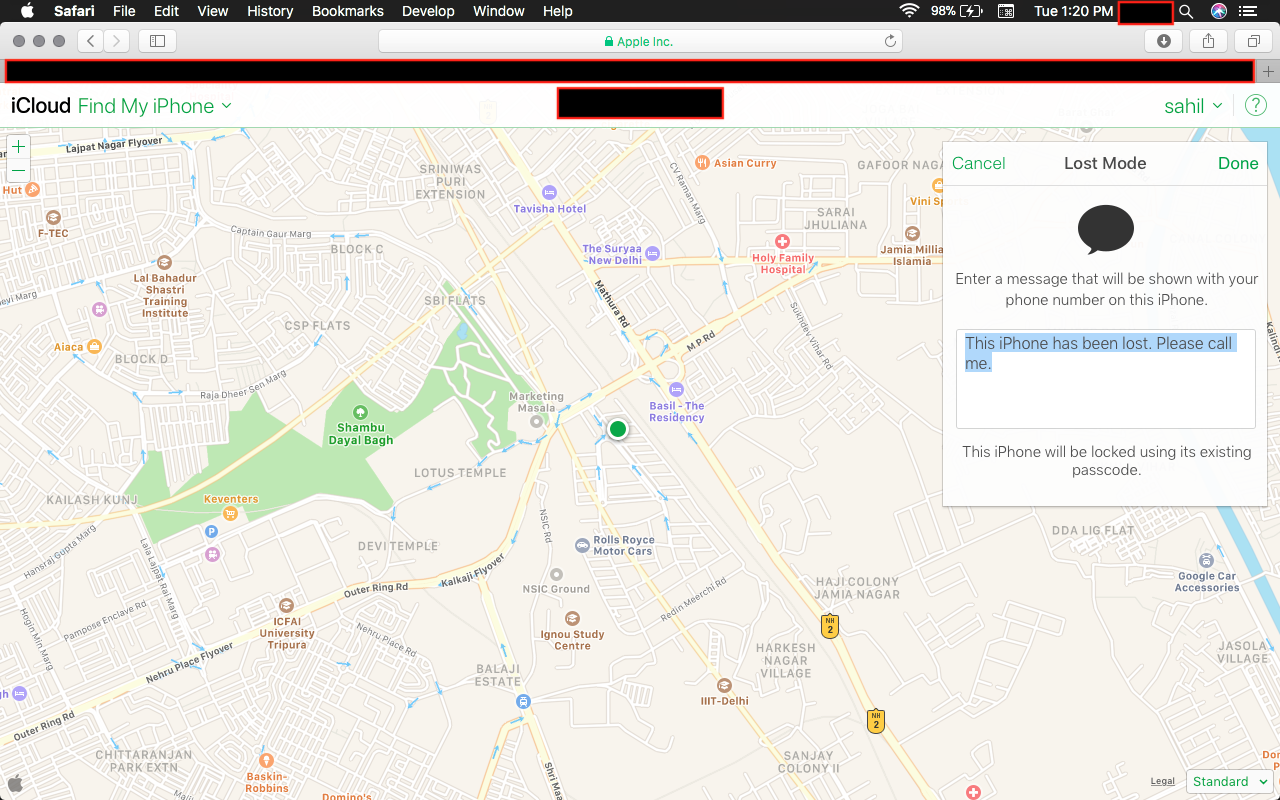
Task: Open Siri from menu bar
Action: point(1218,11)
